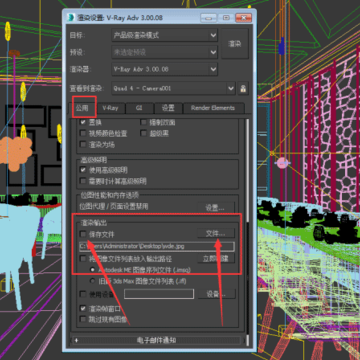Open the GI tab
Screen dimensions: 360x360
click(139, 108)
